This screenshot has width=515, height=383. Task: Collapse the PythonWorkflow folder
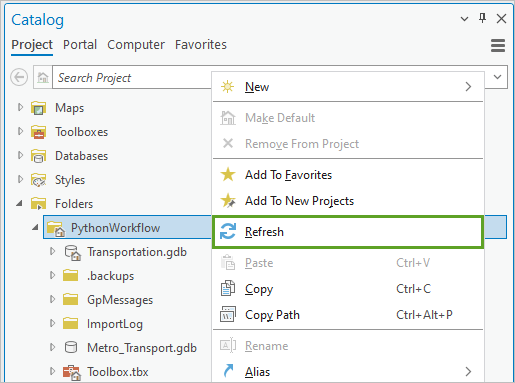(35, 227)
